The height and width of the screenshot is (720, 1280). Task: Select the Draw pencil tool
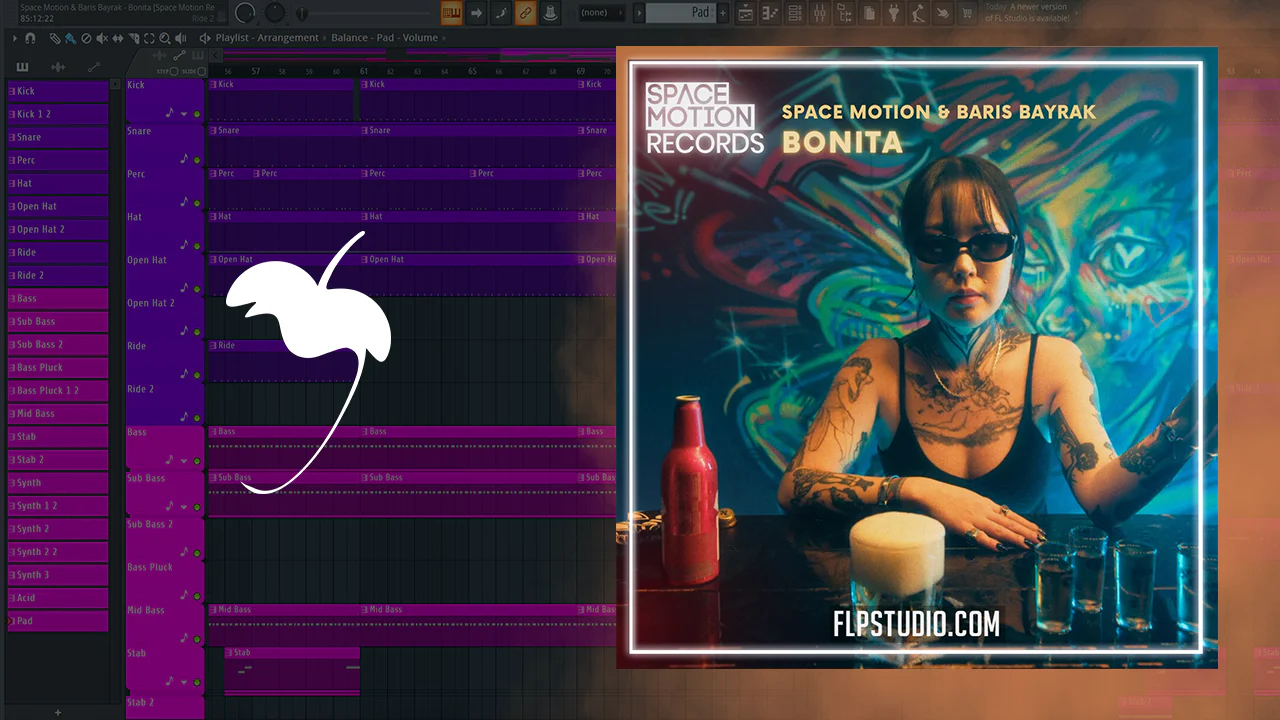(54, 38)
